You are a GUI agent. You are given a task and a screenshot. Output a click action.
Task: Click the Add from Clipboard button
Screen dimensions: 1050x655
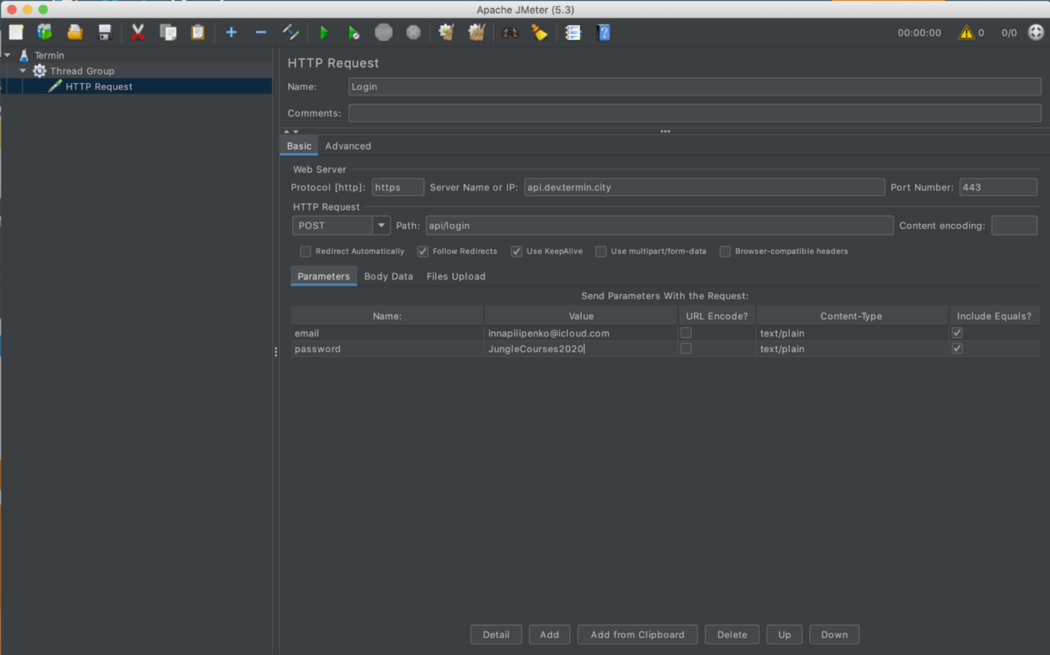point(637,634)
